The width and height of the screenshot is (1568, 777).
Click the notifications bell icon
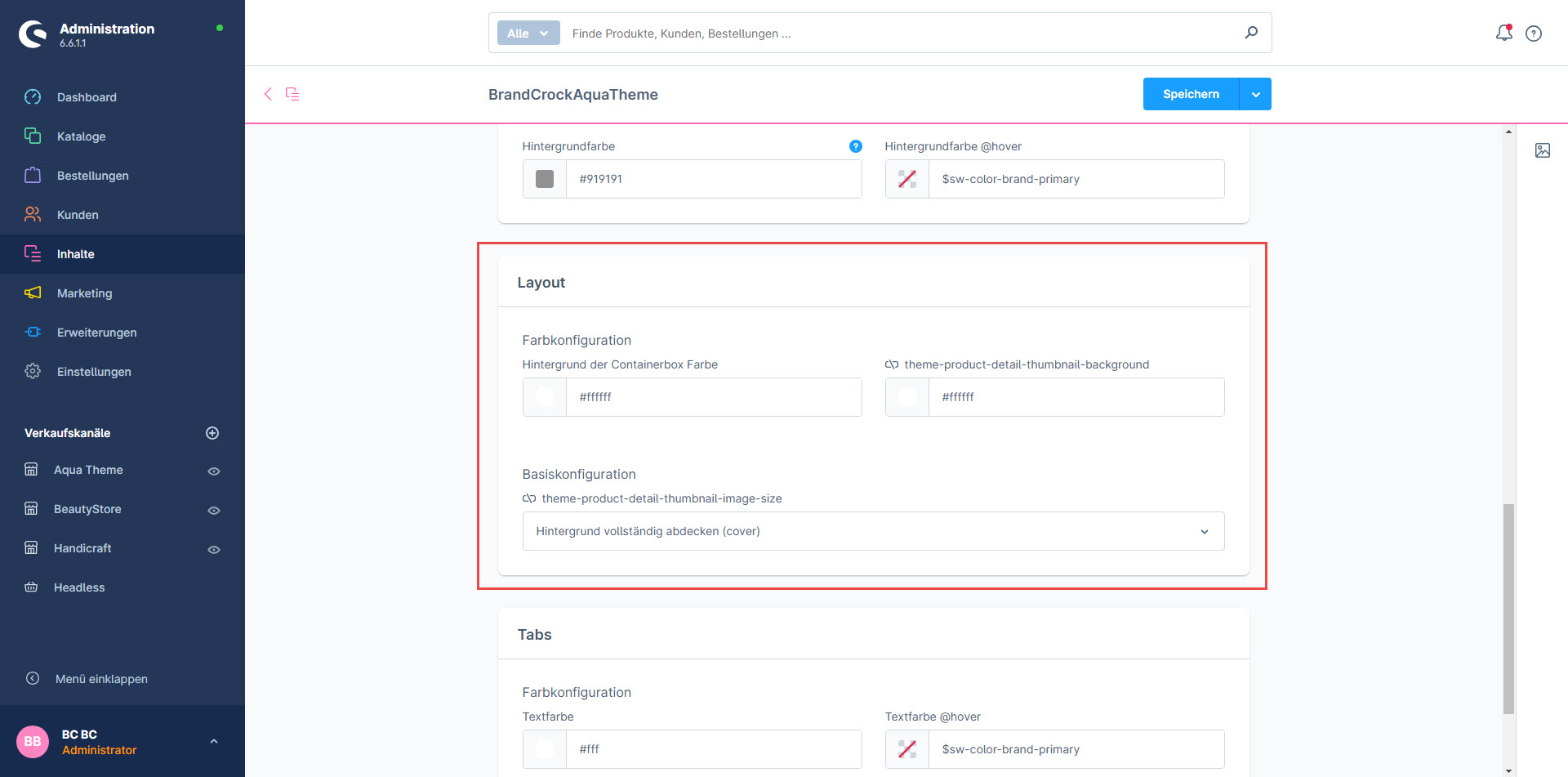[1503, 33]
